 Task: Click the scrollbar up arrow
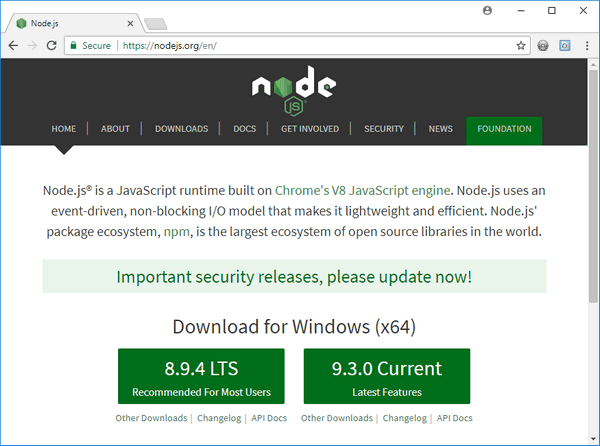point(593,65)
